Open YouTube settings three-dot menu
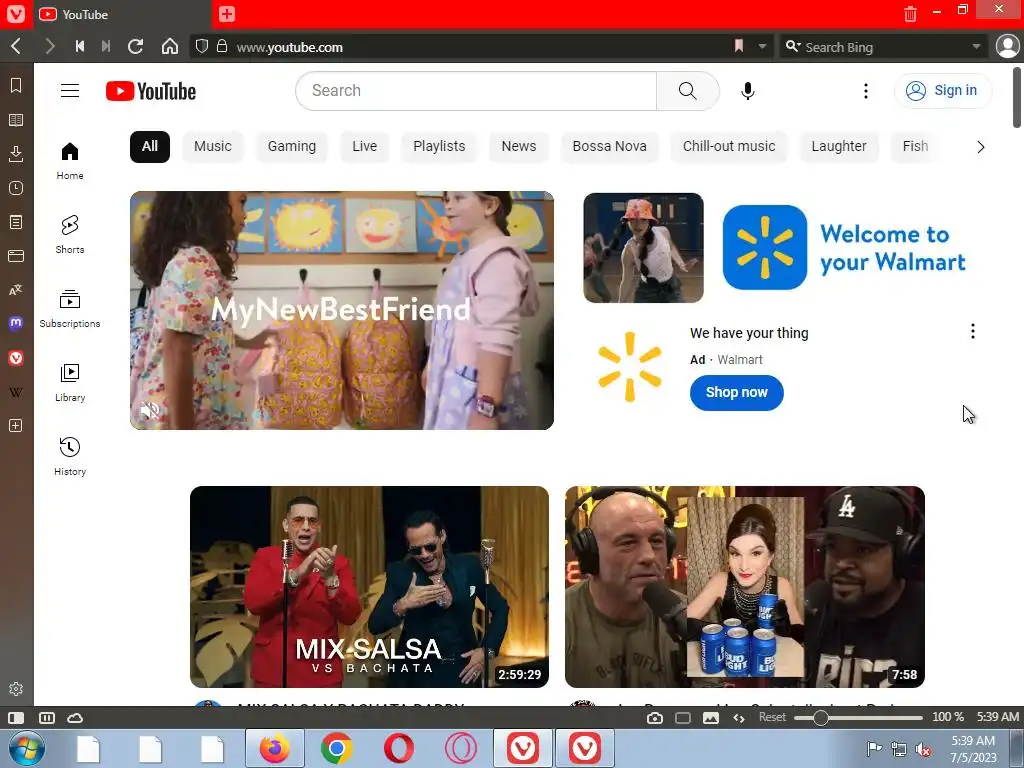 click(x=866, y=91)
